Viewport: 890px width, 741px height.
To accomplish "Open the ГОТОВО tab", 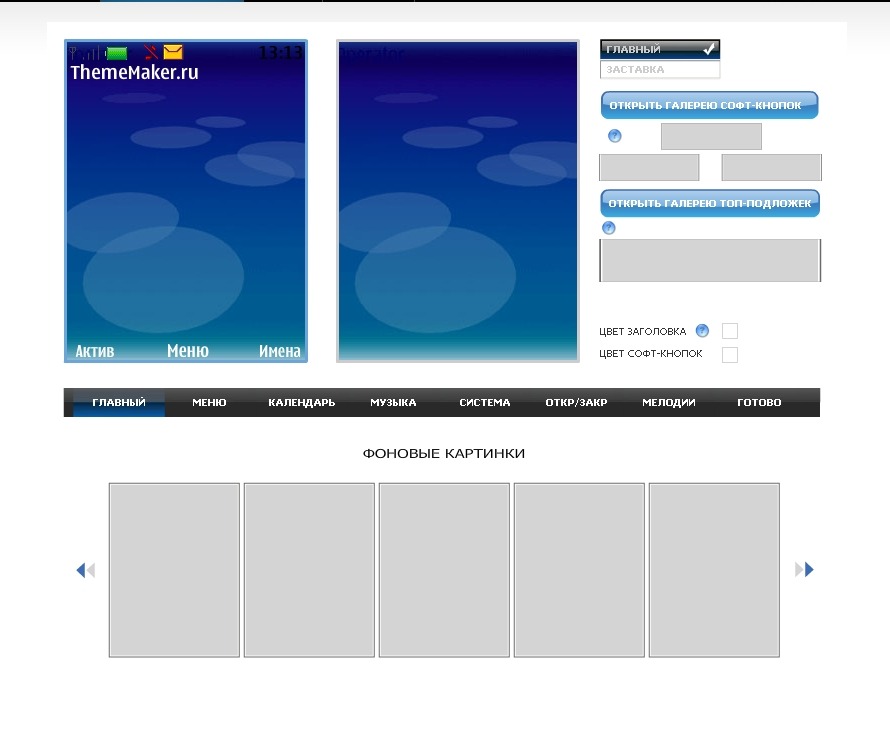I will click(759, 403).
